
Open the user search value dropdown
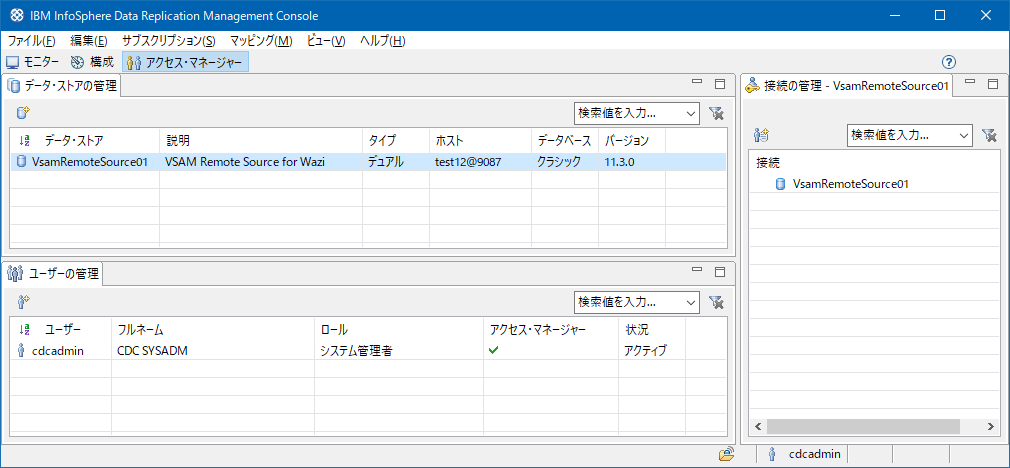pyautogui.click(x=691, y=301)
